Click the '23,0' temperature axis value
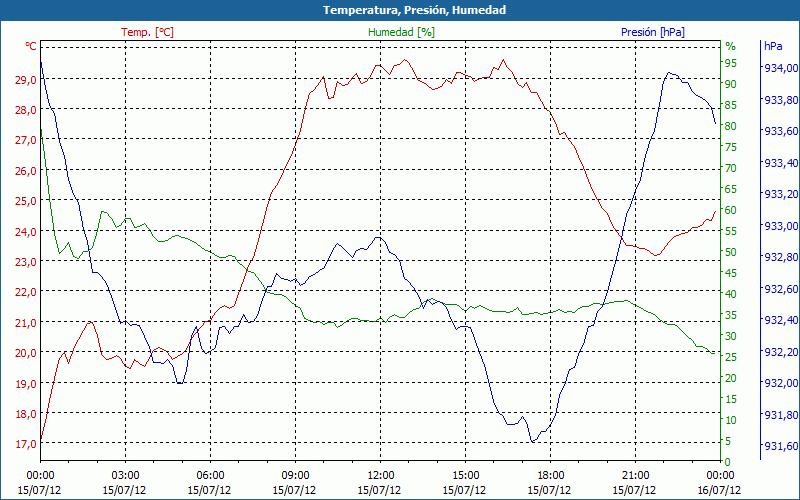 [26, 261]
